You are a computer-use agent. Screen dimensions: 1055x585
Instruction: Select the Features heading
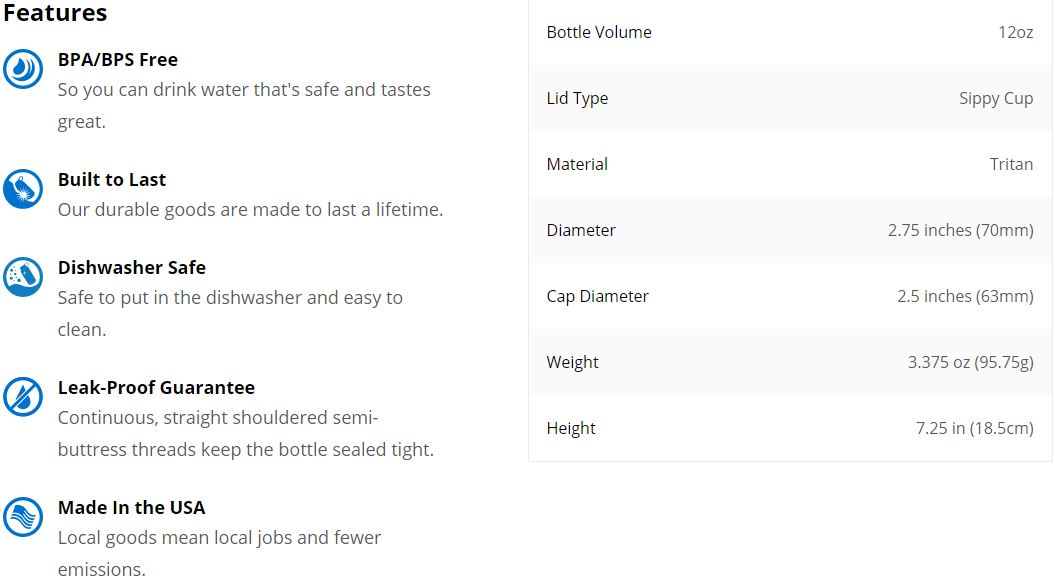click(x=55, y=13)
